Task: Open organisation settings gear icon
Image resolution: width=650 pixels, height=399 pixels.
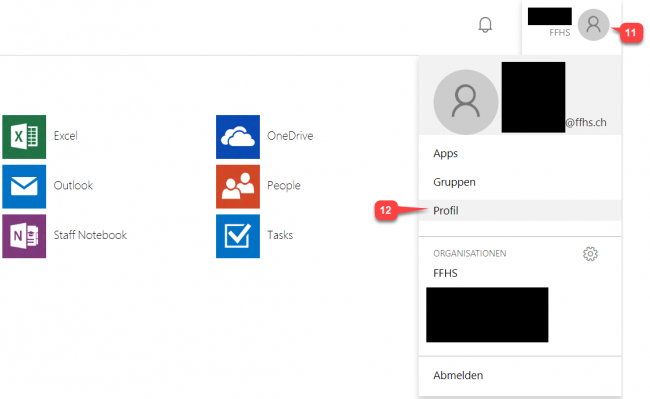Action: [x=590, y=254]
